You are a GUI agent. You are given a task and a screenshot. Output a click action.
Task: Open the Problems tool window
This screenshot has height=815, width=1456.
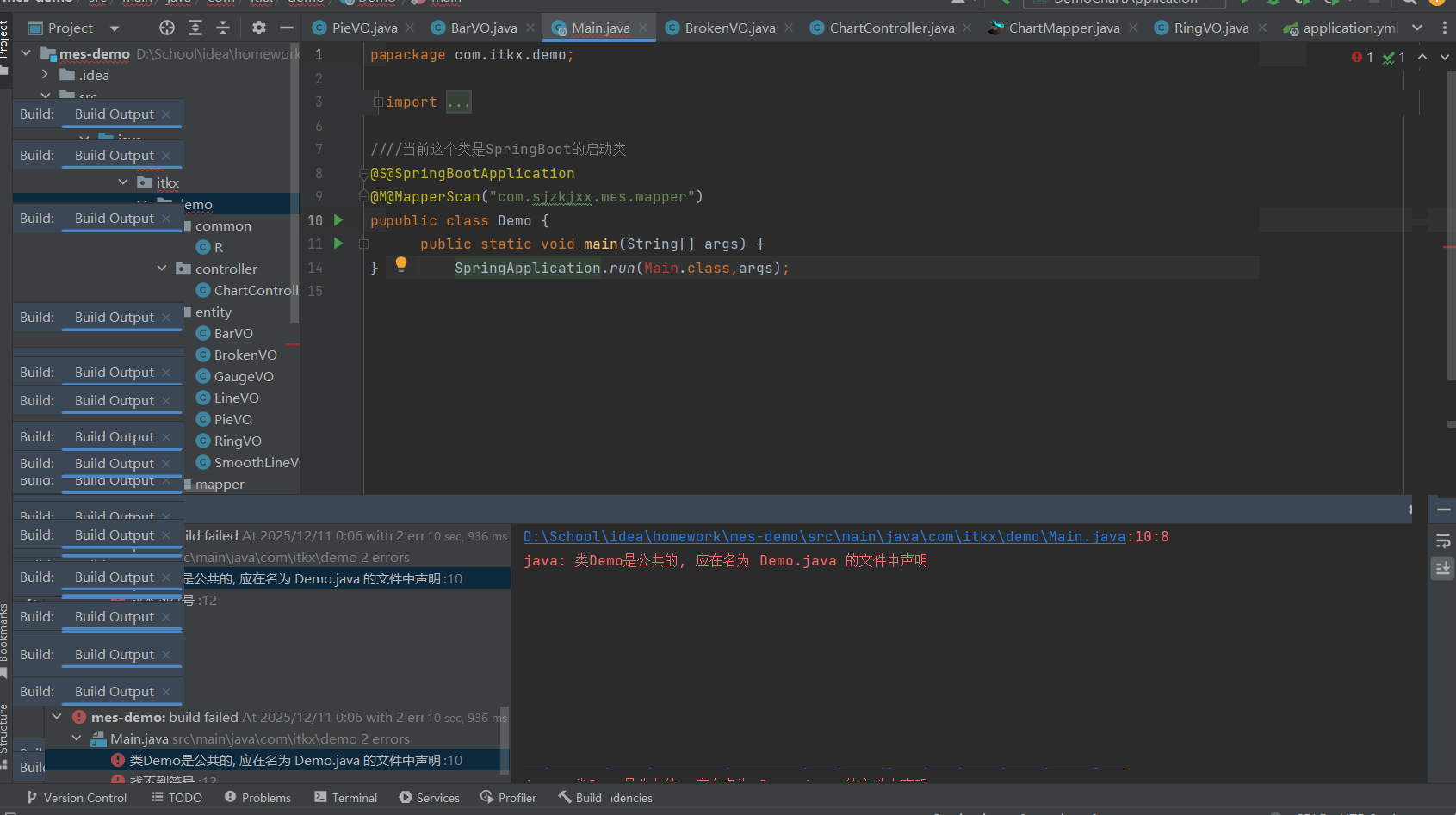click(x=257, y=798)
